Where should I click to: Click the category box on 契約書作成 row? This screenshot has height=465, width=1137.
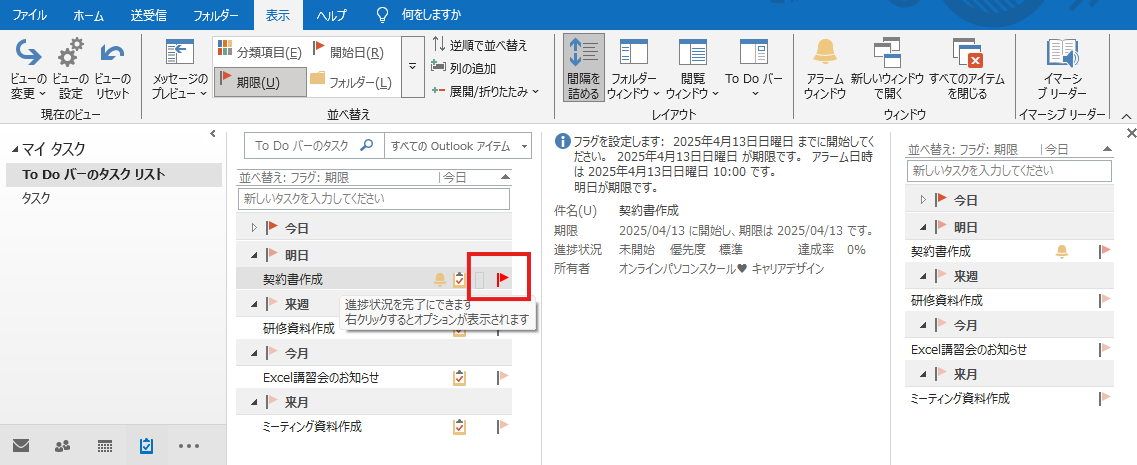click(x=479, y=279)
